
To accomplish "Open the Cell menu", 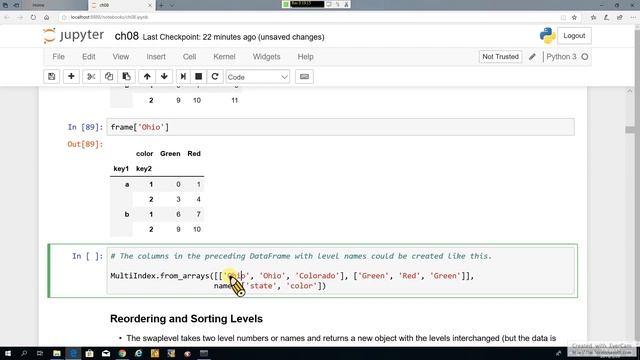I will coord(189,57).
